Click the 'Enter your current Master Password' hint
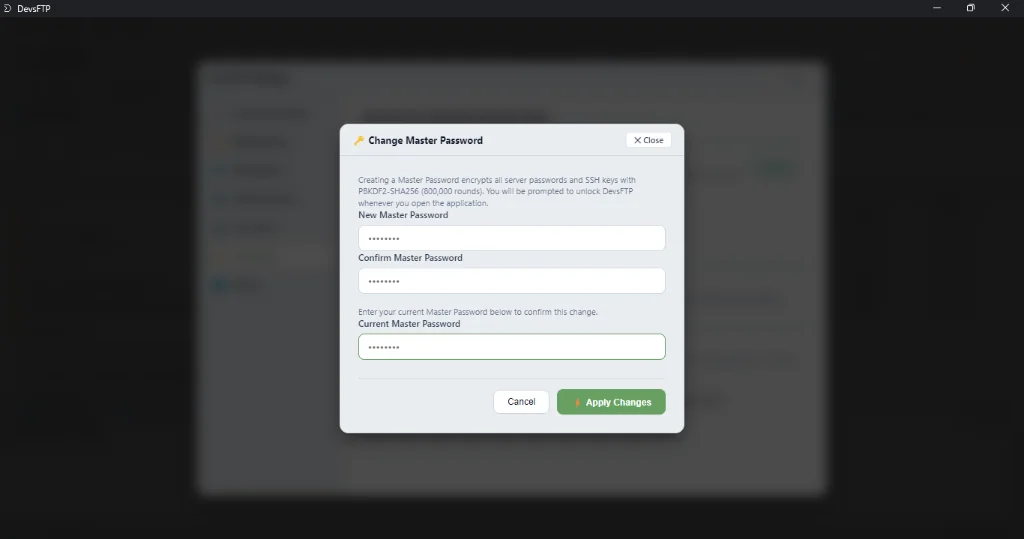This screenshot has width=1024, height=539. pos(478,312)
